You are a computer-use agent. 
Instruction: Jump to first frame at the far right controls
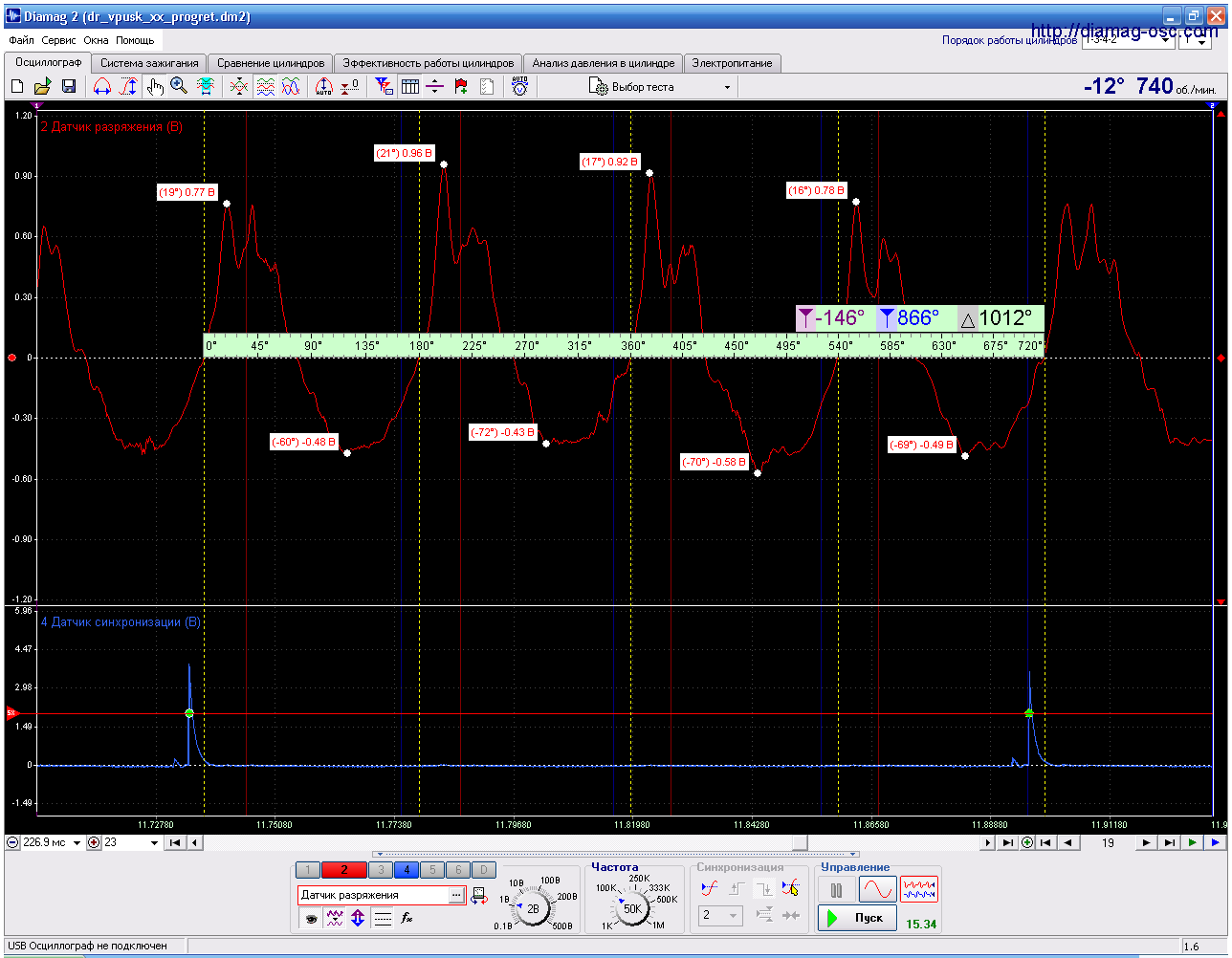coord(1045,843)
